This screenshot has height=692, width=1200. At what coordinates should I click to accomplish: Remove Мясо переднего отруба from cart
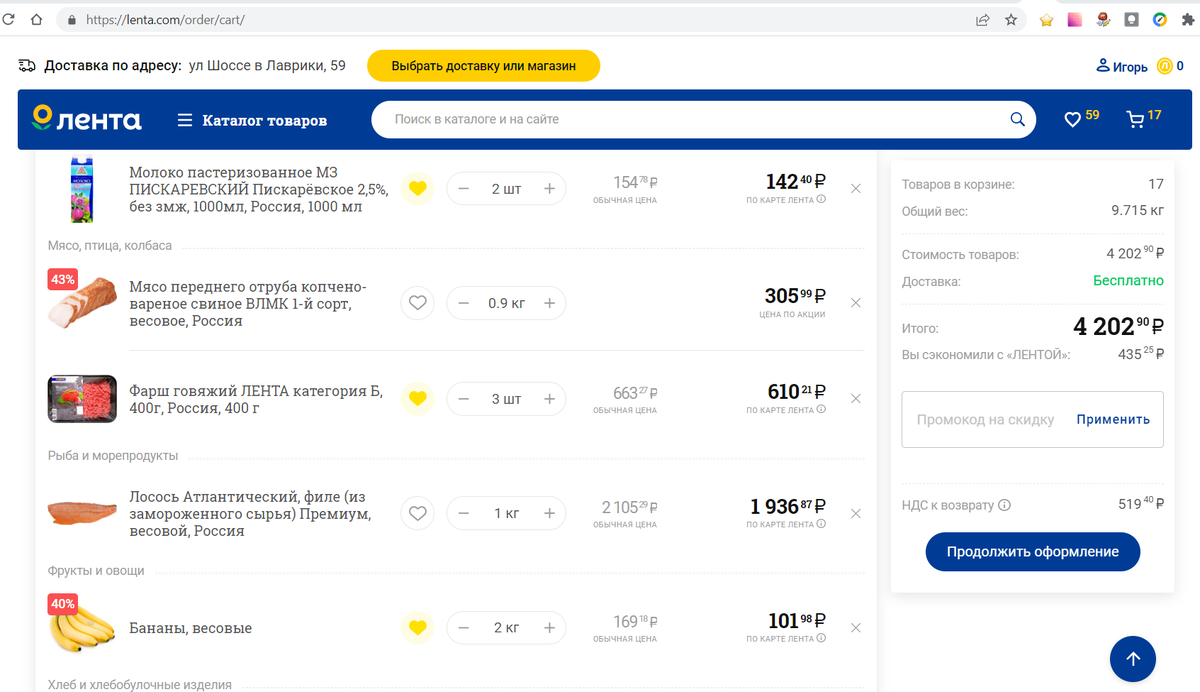(855, 302)
